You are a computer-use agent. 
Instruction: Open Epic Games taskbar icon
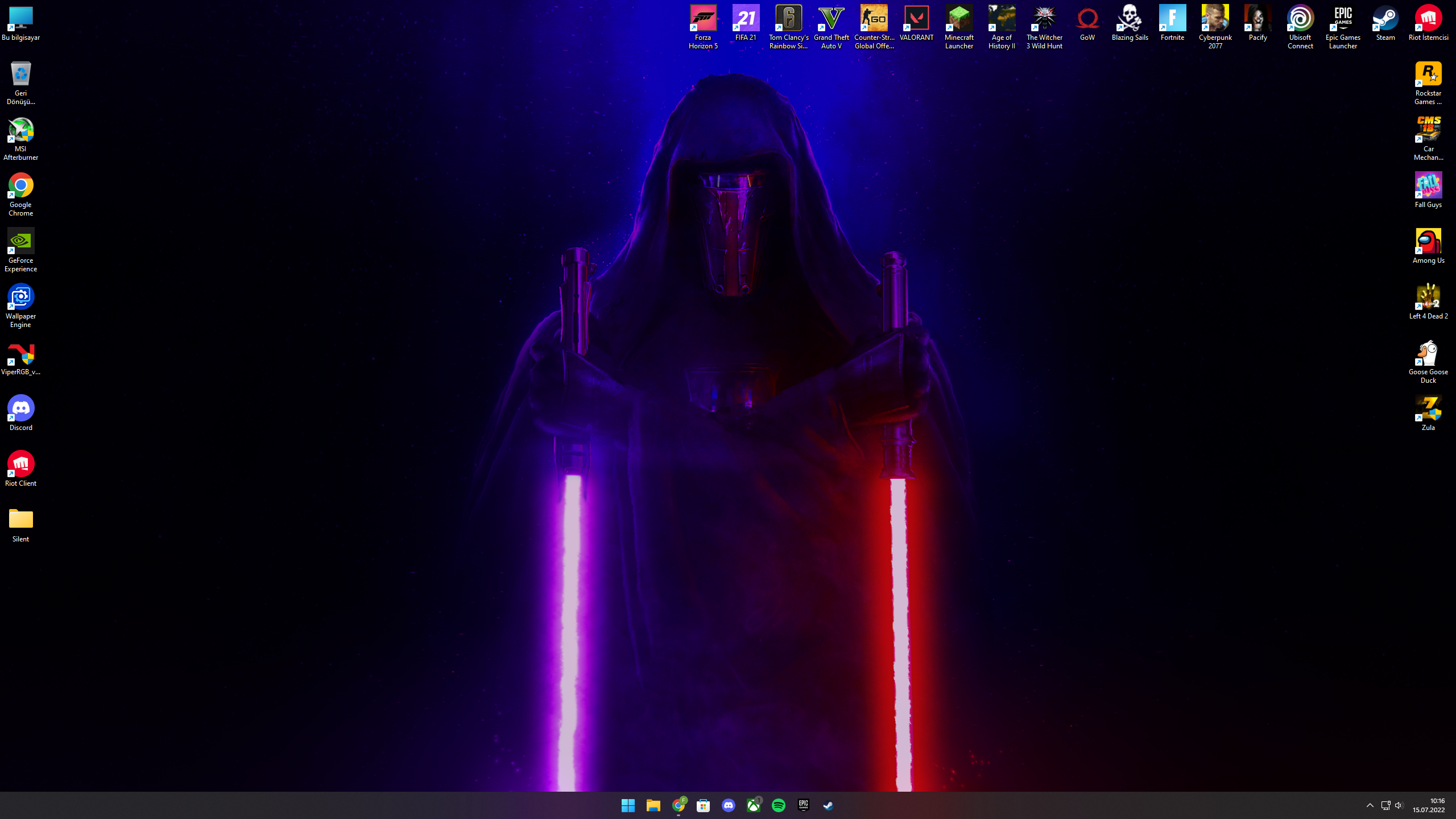[804, 805]
